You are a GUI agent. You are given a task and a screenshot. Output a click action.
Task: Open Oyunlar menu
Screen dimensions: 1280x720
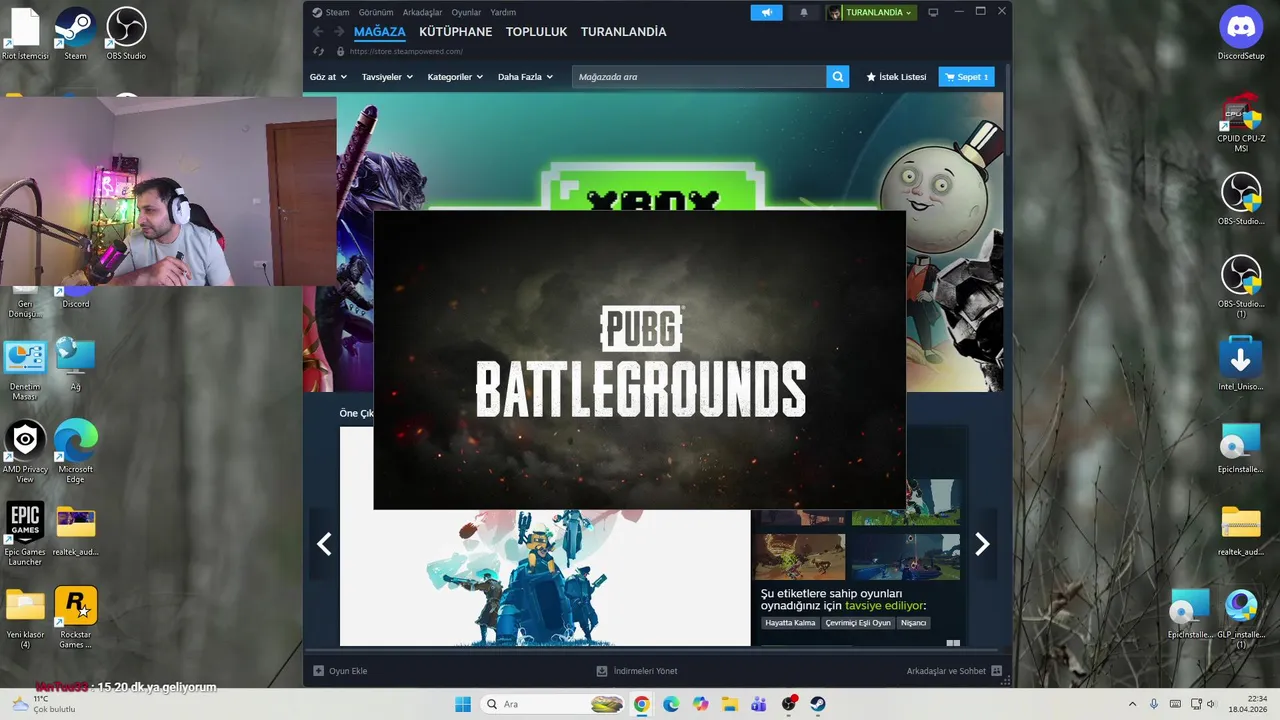(466, 12)
